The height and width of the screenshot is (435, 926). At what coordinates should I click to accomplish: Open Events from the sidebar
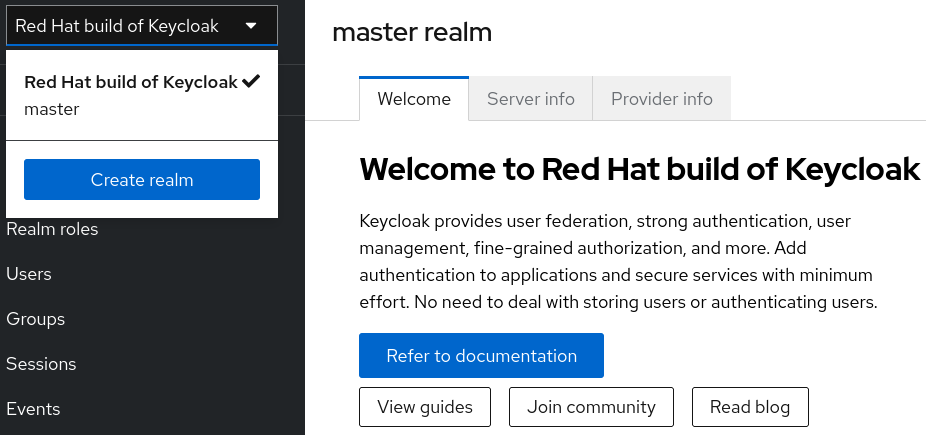[33, 409]
